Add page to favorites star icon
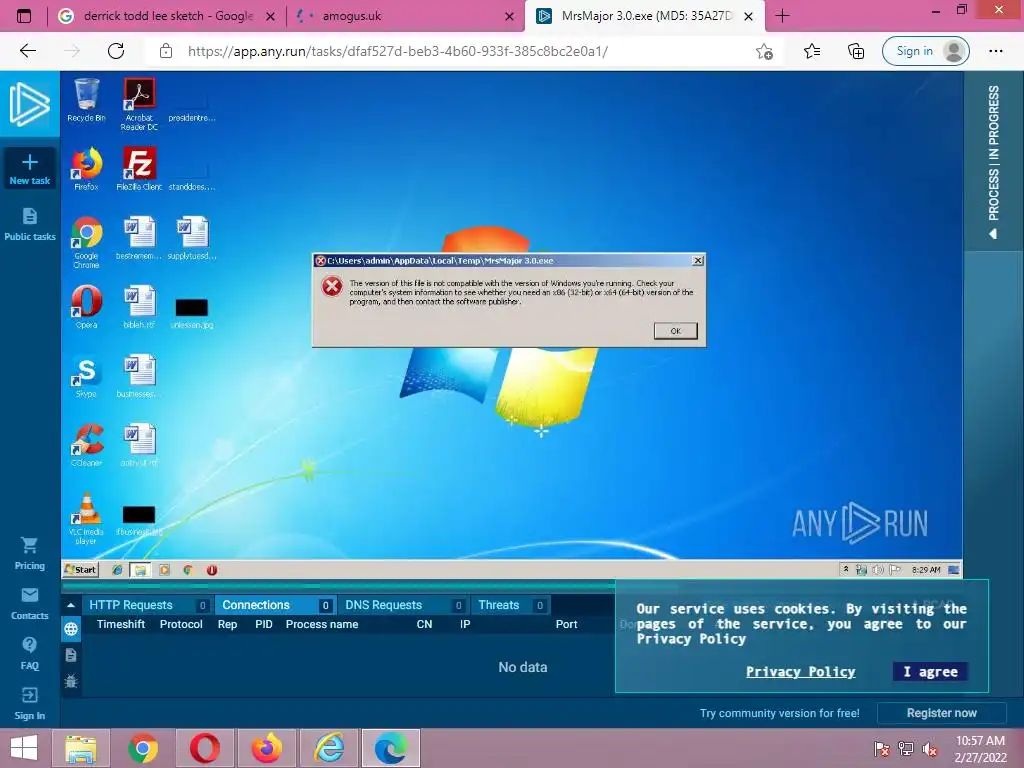Screen dimensions: 1024x768 tap(765, 51)
